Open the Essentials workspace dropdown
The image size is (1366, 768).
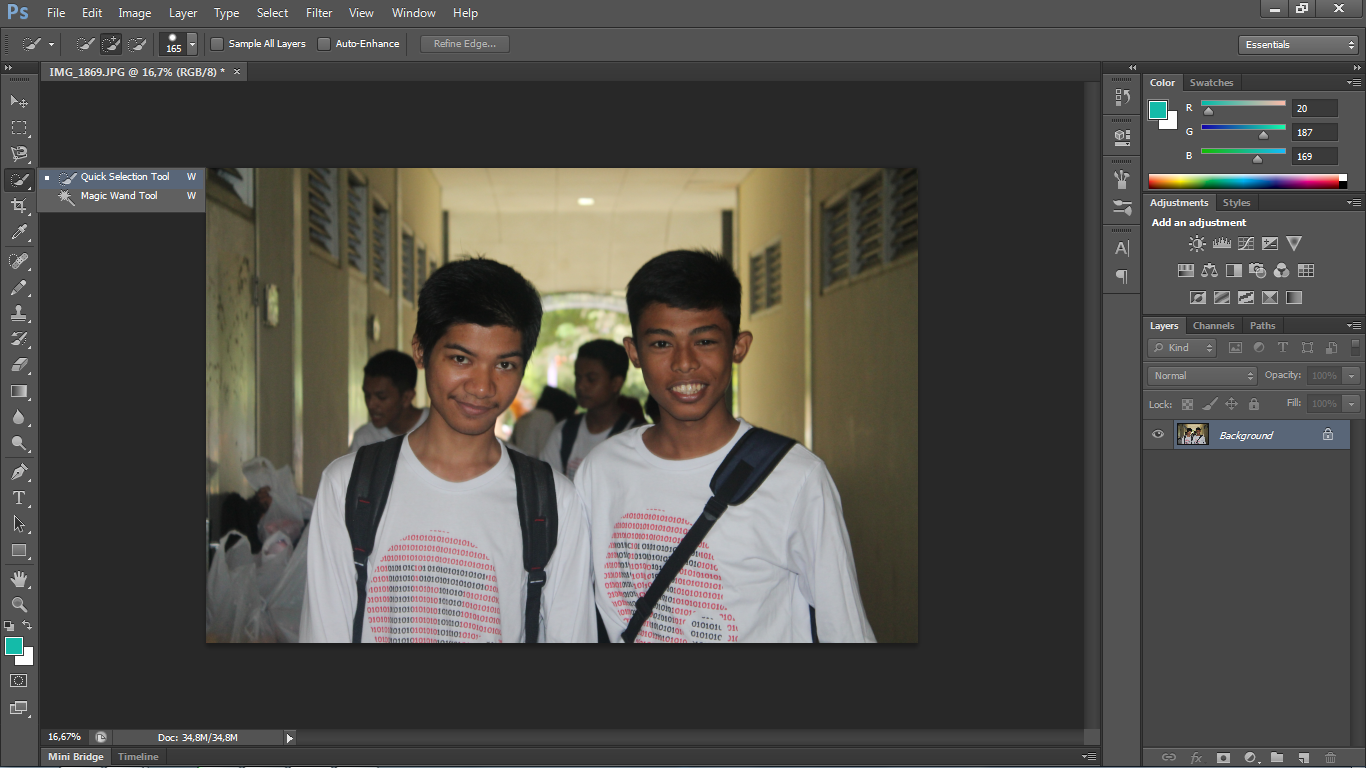click(1297, 44)
